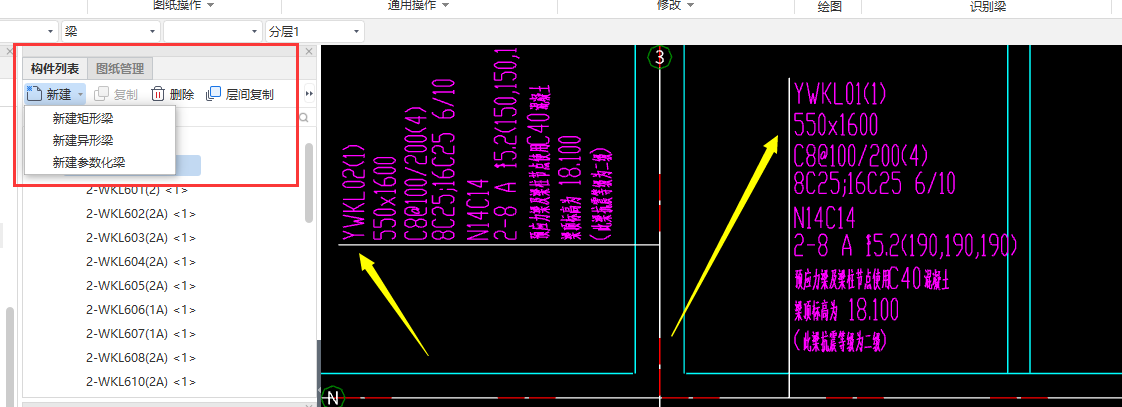Viewport: 1122px width, 407px height.
Task: Click the 新建 new component button
Action: click(54, 94)
